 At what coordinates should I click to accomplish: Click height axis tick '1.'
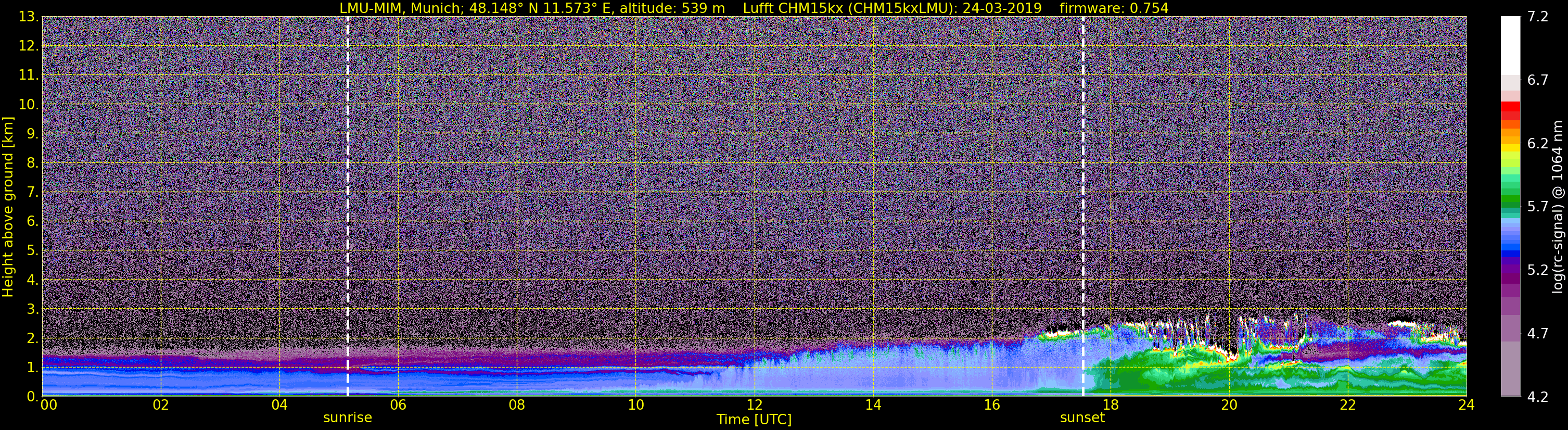point(32,367)
